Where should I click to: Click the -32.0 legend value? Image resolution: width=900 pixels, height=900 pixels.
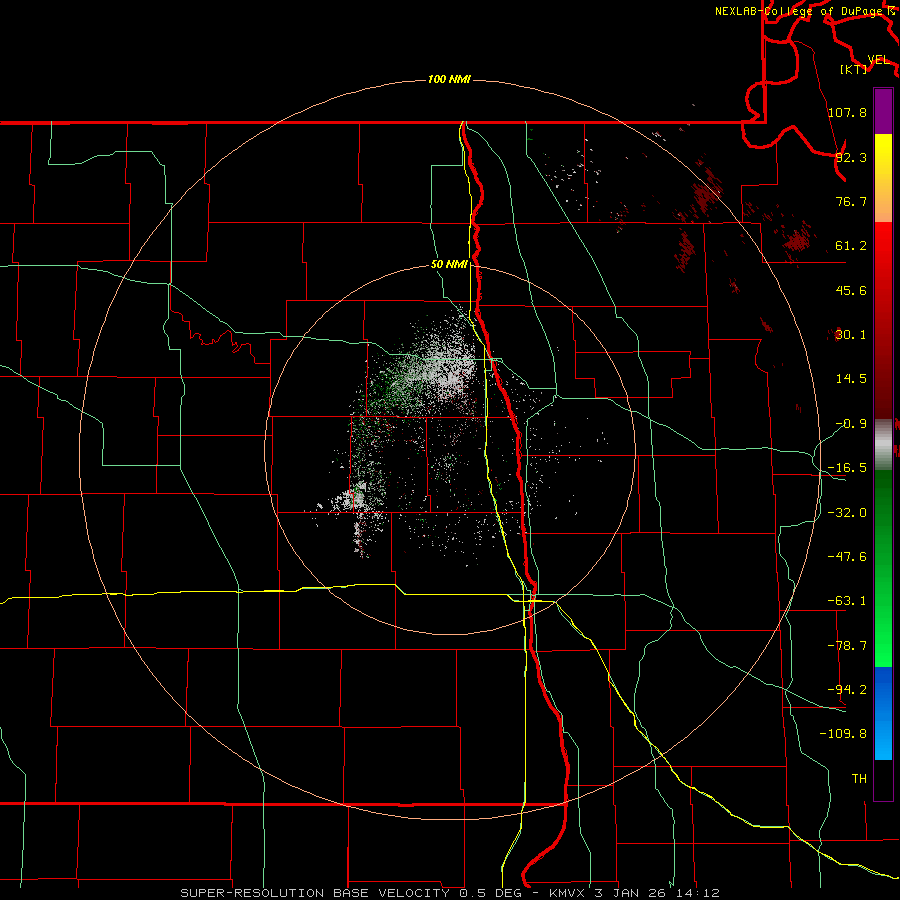click(847, 513)
